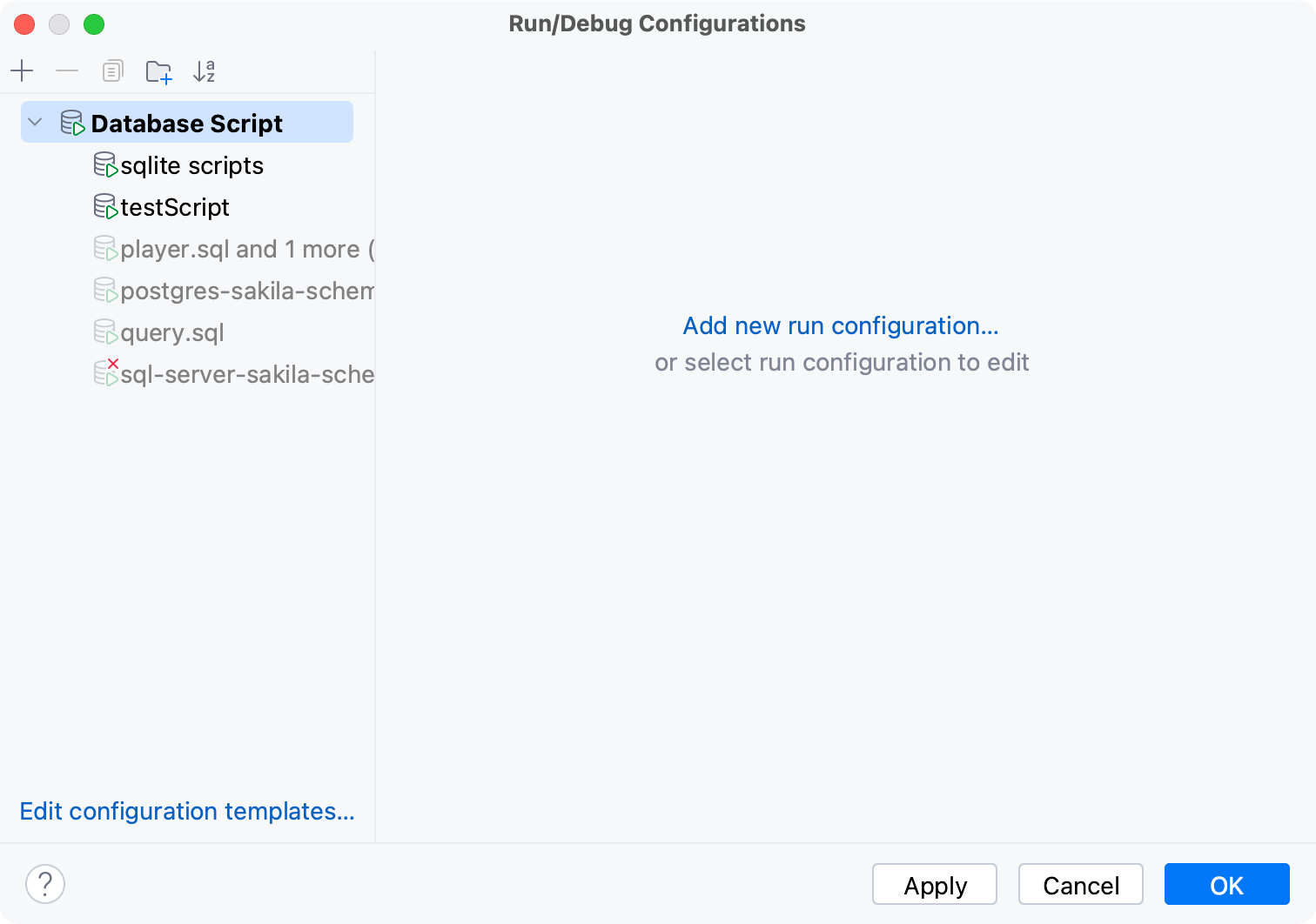The width and height of the screenshot is (1316, 924).
Task: Select the testScript configuration
Action: (174, 206)
